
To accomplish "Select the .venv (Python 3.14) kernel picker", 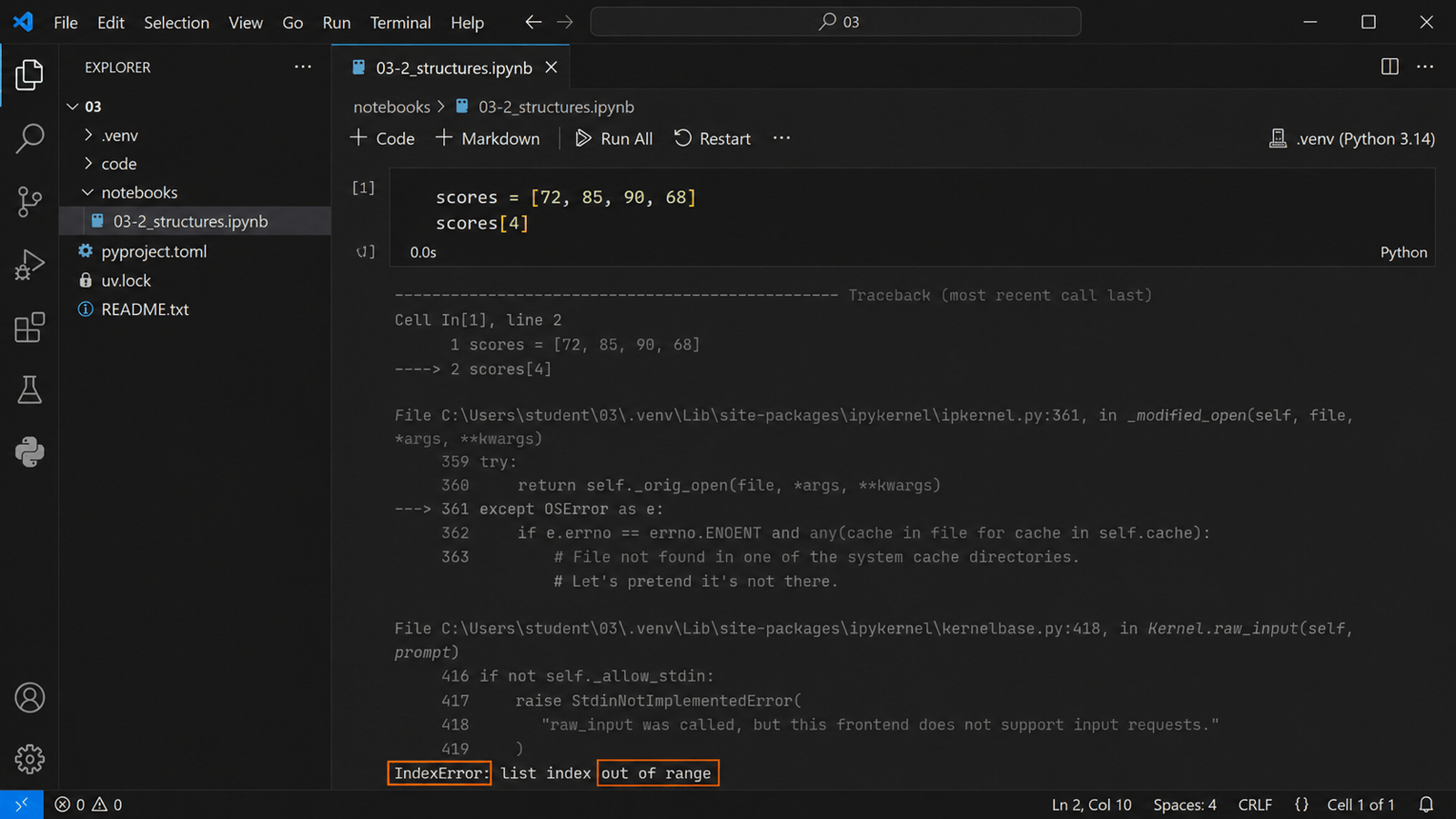I will 1351,138.
